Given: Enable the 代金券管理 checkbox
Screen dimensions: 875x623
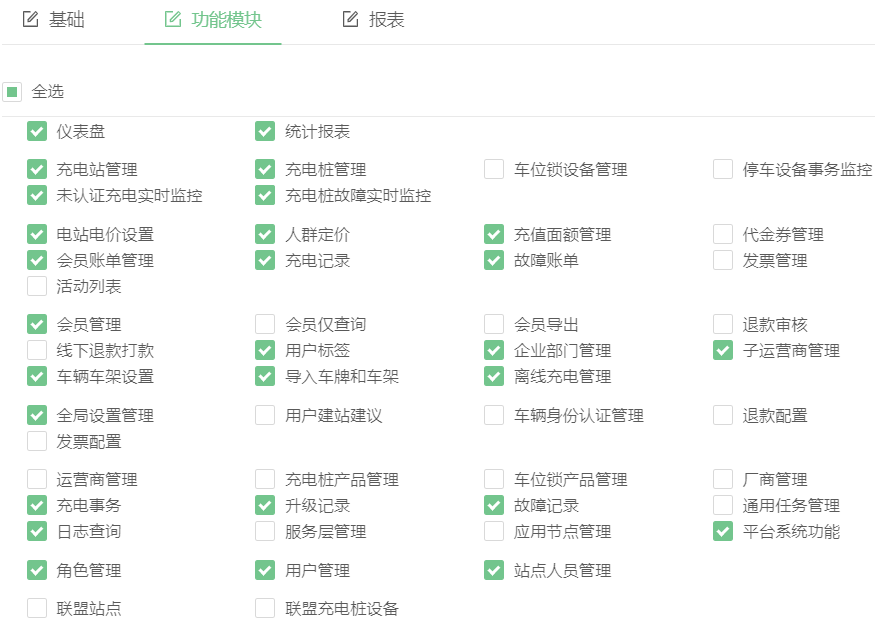Looking at the screenshot, I should pyautogui.click(x=723, y=234).
